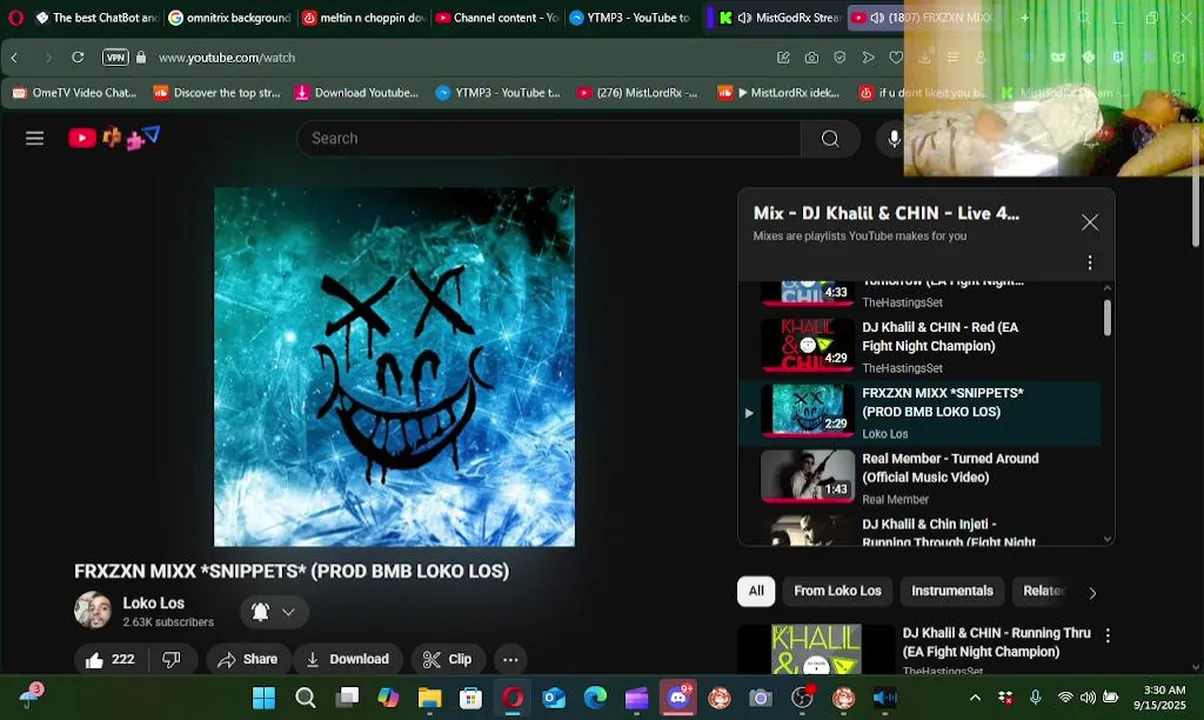Play DJ Khalil & CHIN - Red from mix
This screenshot has height=720, width=1204.
coord(920,346)
